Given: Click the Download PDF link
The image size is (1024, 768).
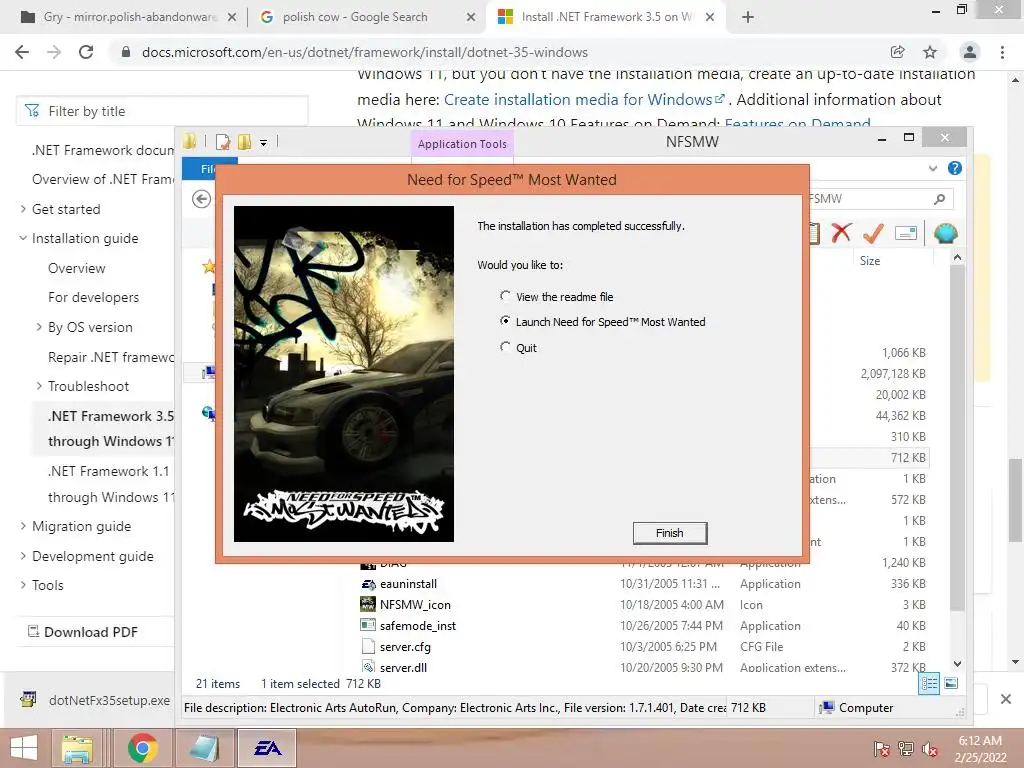Looking at the screenshot, I should coord(83,632).
